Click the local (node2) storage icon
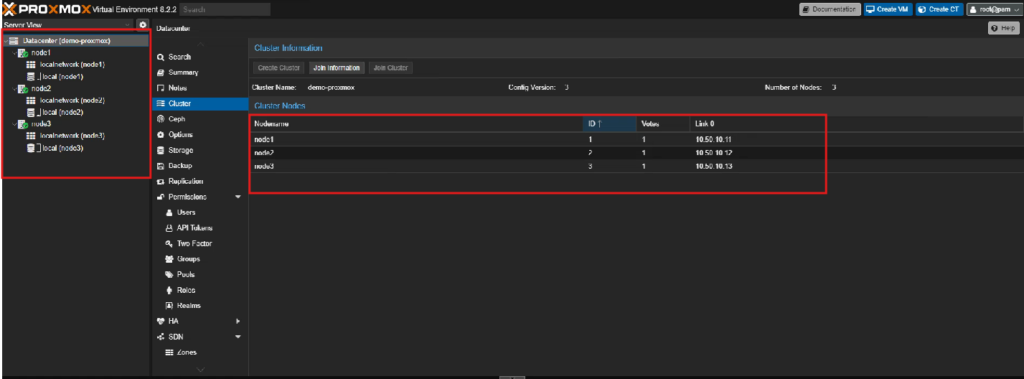The image size is (1024, 379). (x=31, y=112)
